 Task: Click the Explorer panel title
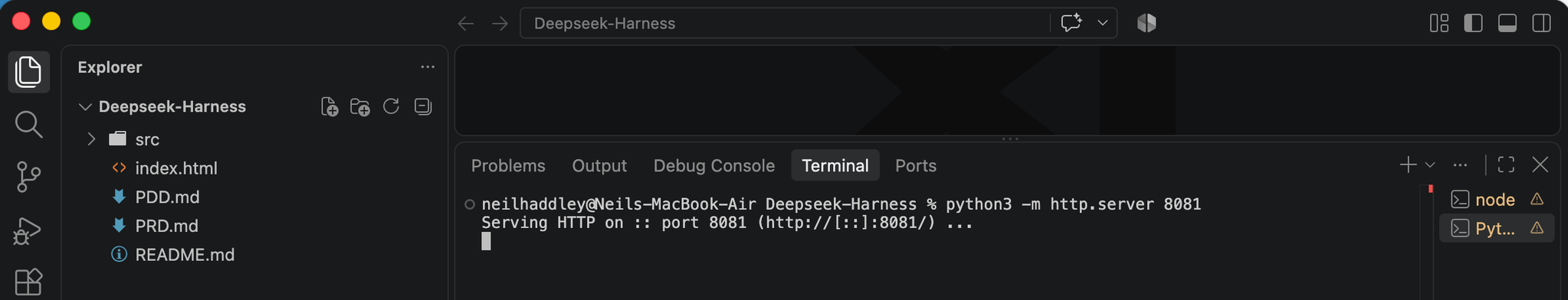110,67
